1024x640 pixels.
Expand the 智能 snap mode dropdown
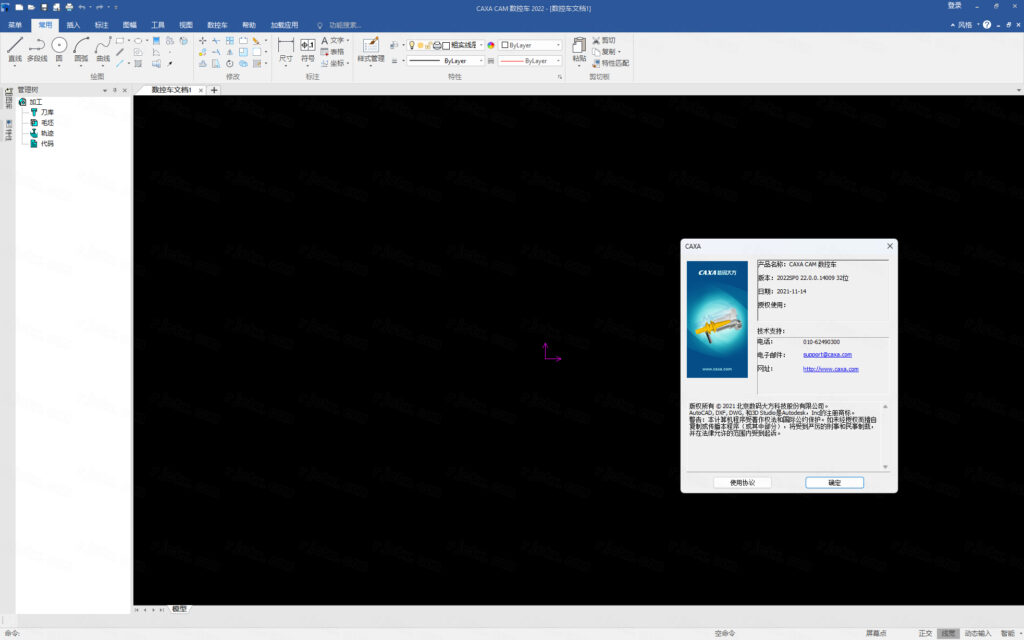1010,633
